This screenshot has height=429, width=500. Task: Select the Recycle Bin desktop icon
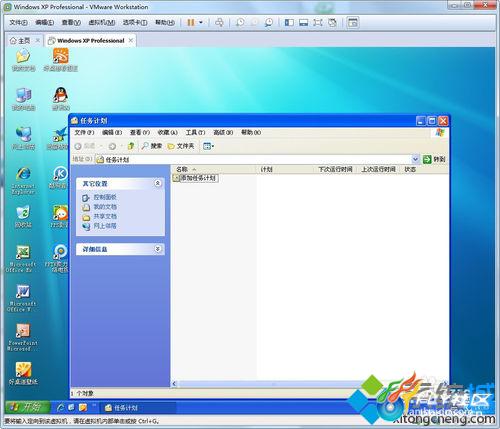[x=23, y=217]
